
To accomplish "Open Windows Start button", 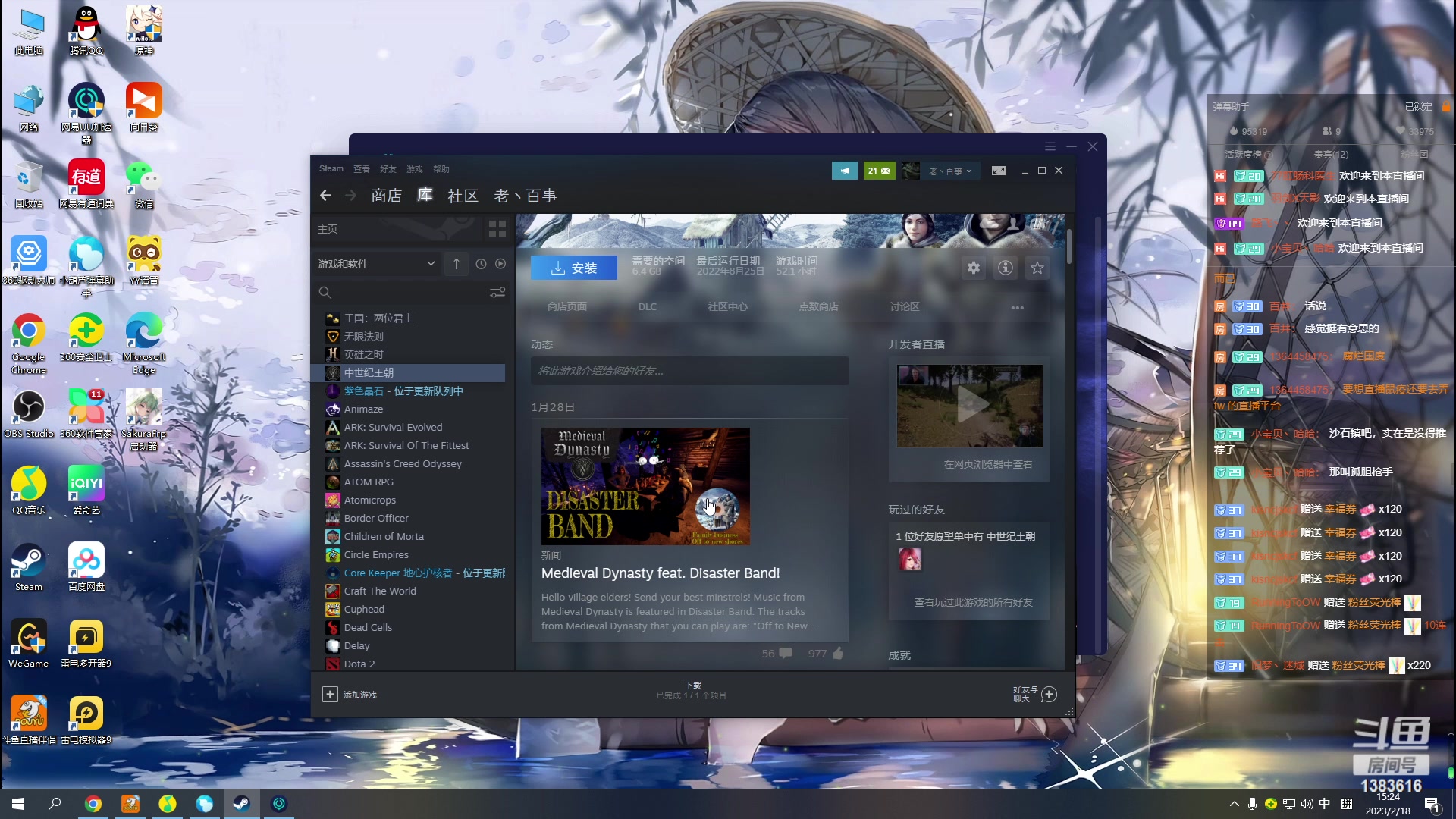I will pos(18,804).
